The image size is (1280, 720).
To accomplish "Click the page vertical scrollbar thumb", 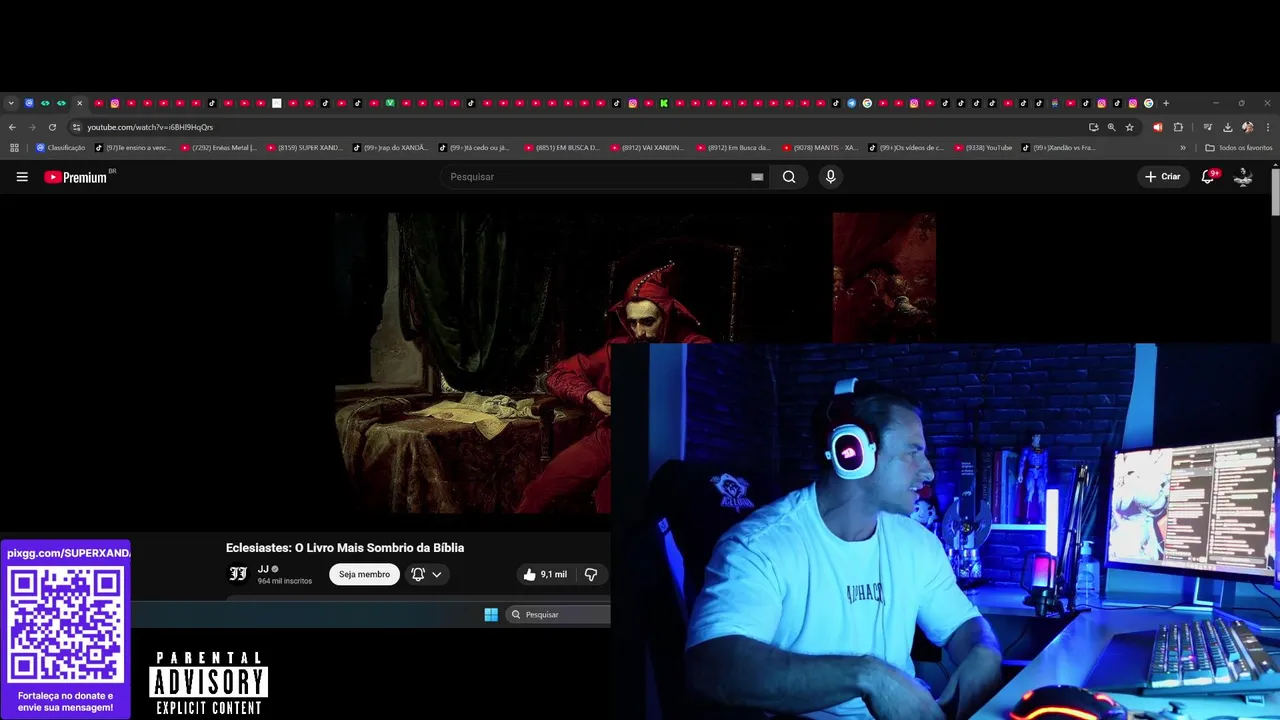I will [x=1275, y=191].
